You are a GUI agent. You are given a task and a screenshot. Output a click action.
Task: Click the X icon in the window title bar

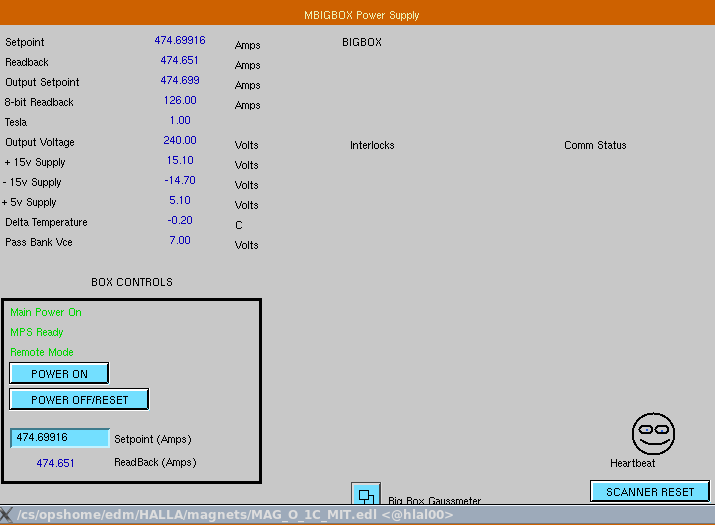(x=6, y=515)
